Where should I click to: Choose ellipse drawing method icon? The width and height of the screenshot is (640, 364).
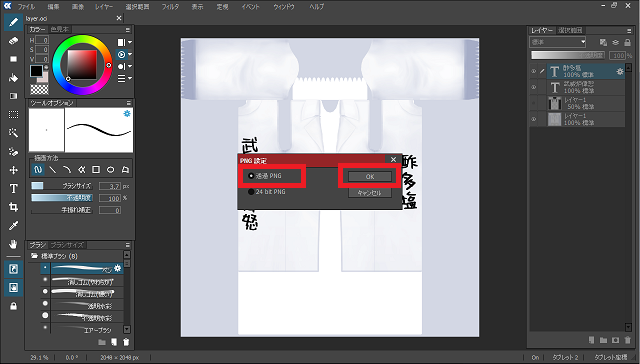[111, 170]
